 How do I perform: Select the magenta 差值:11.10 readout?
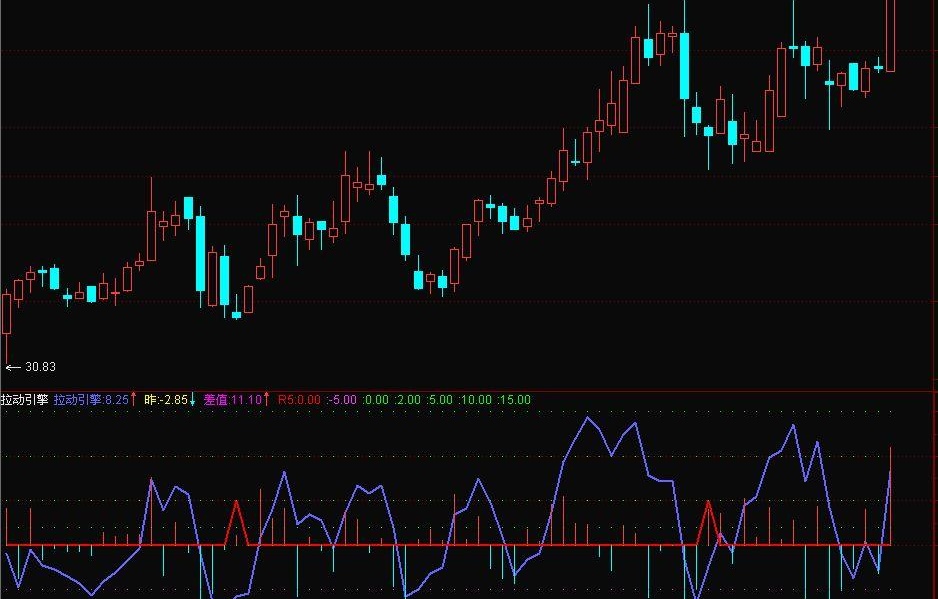point(233,400)
